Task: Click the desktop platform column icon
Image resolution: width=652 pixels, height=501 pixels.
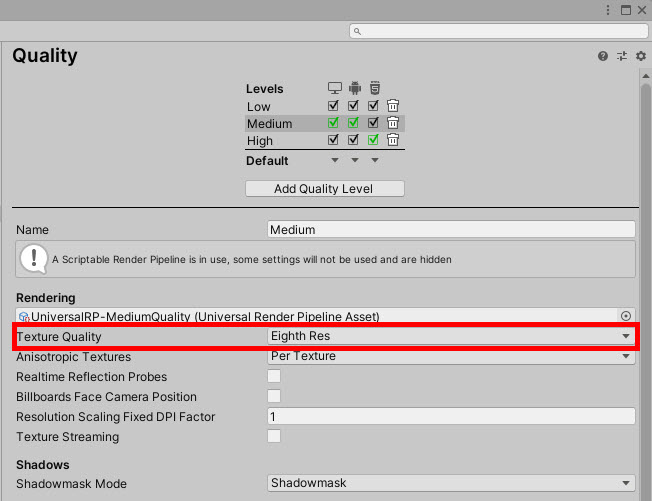Action: tap(334, 88)
